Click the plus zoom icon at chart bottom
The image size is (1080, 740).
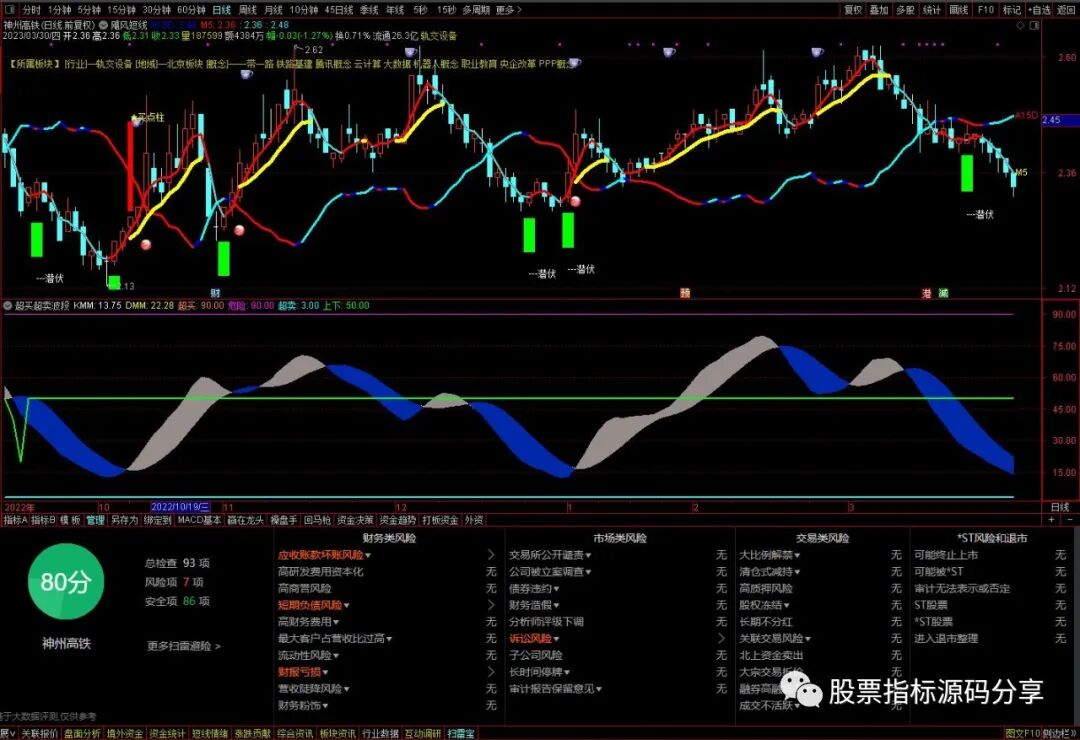pos(1051,520)
